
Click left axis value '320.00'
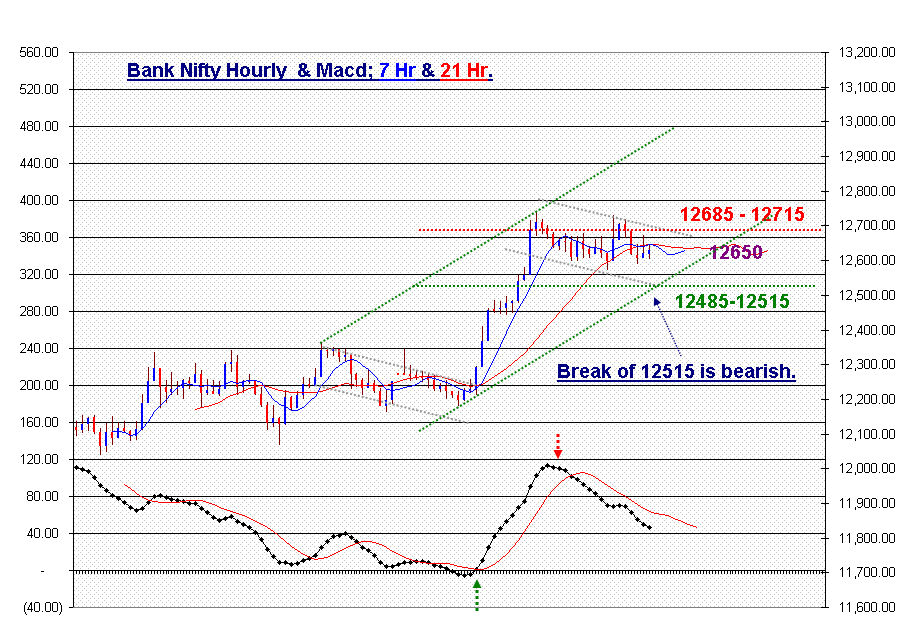click(x=39, y=274)
